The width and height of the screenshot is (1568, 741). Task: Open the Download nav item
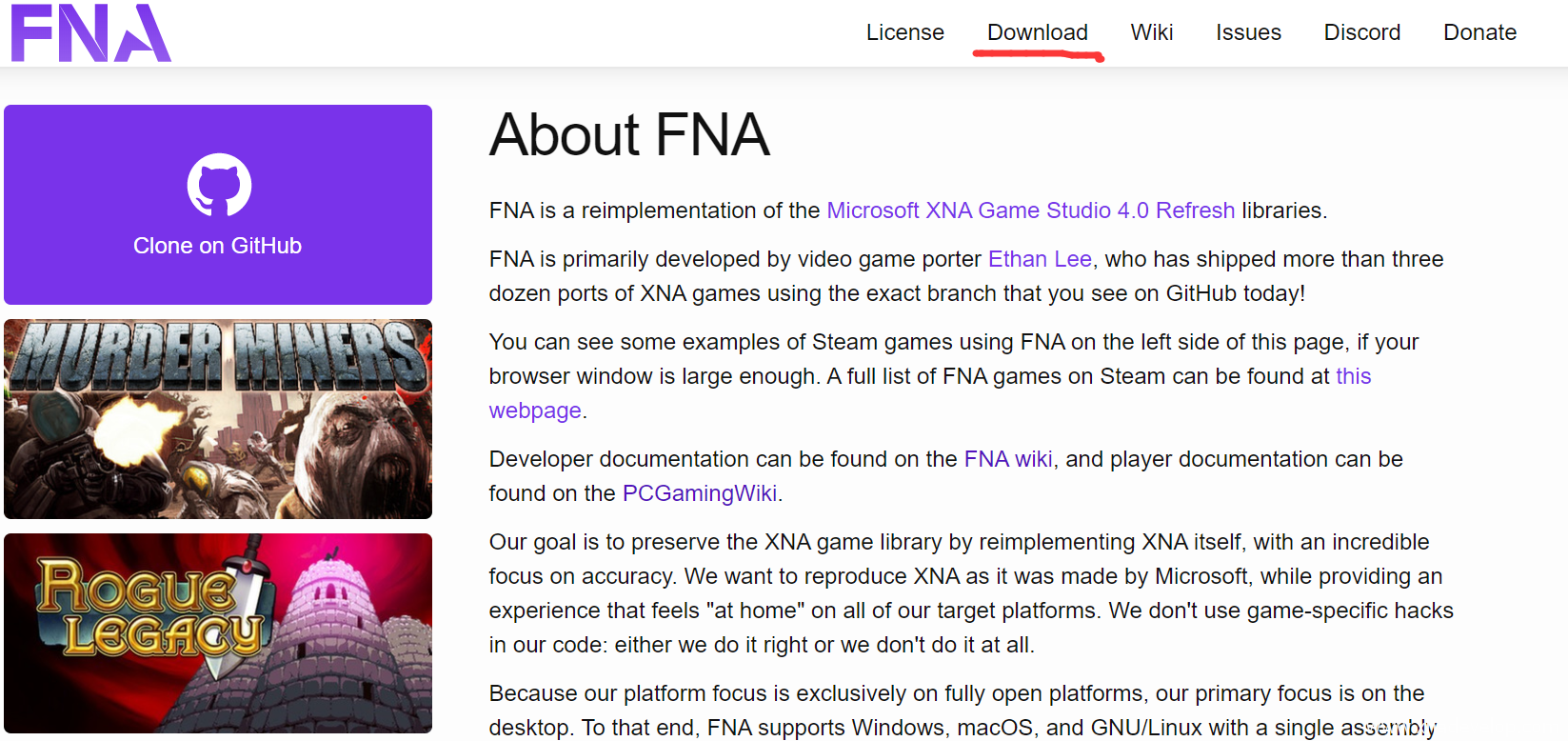(x=1037, y=32)
